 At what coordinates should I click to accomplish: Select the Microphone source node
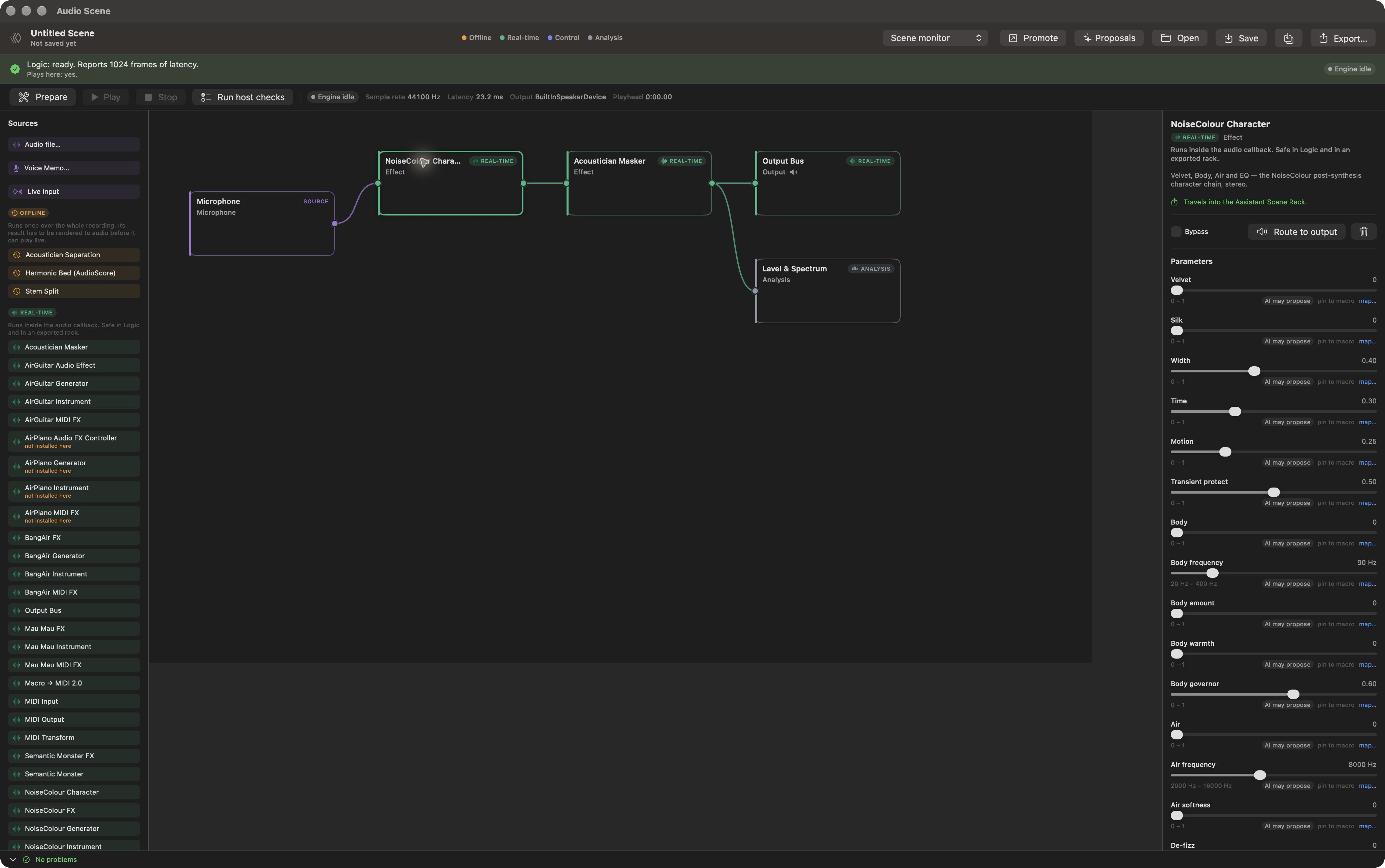pyautogui.click(x=262, y=224)
